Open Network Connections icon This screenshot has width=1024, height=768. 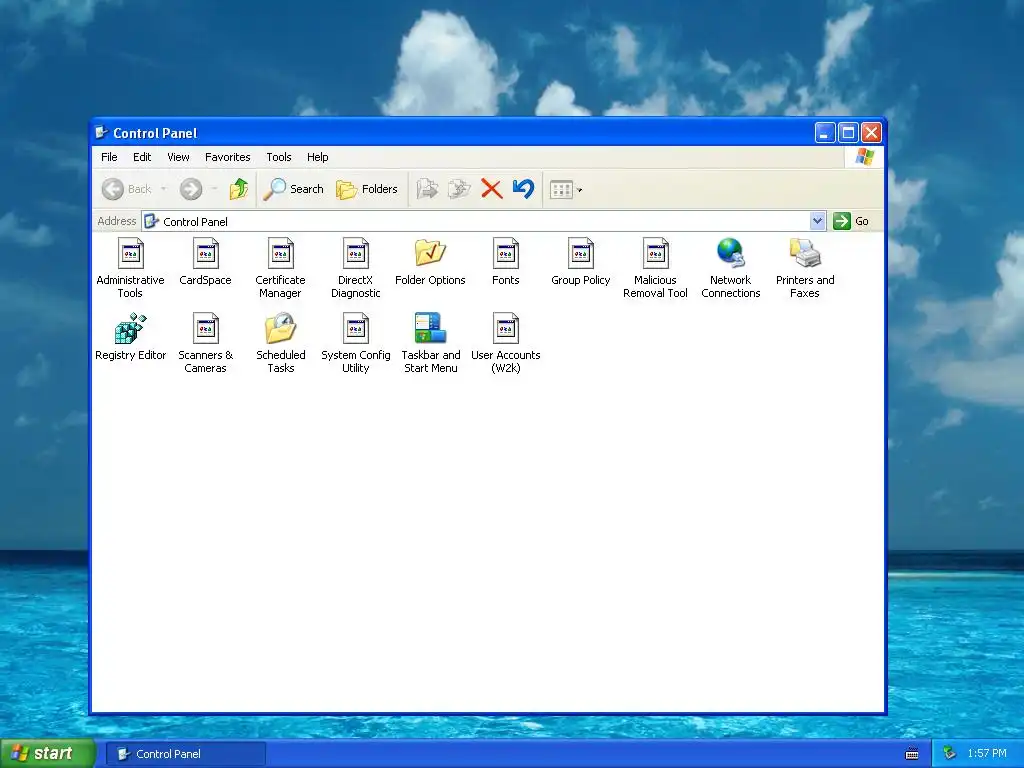click(731, 253)
